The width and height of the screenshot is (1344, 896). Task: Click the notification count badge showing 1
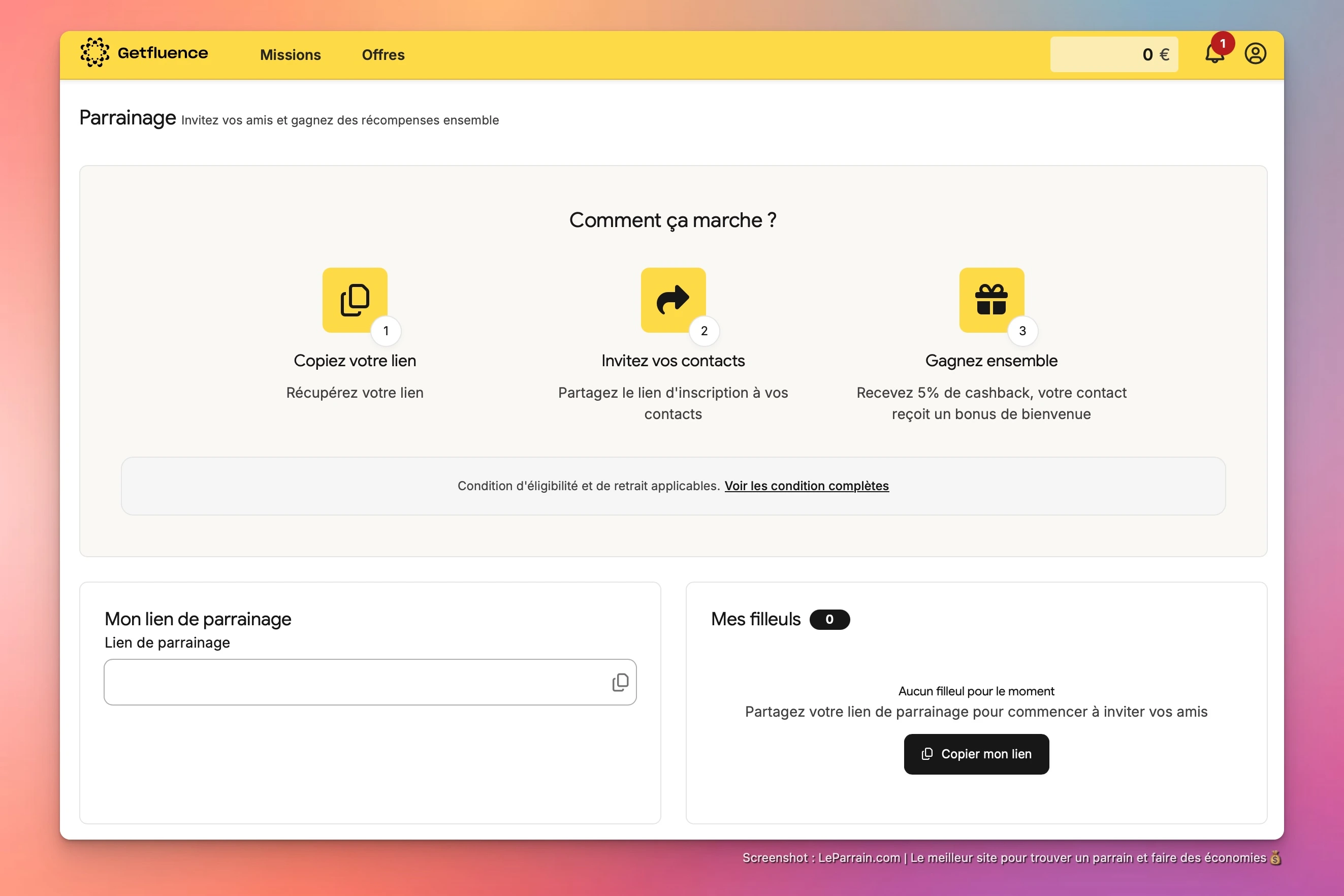click(x=1223, y=43)
